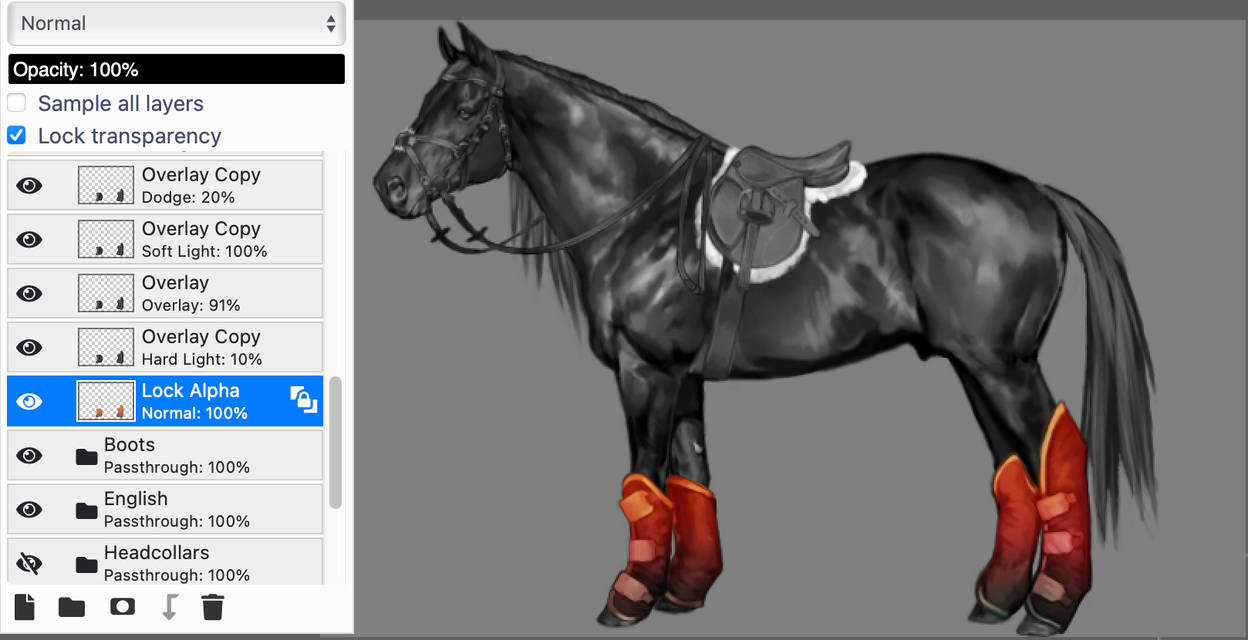Expand the English folder icon
Image resolution: width=1248 pixels, height=640 pixels.
coord(87,510)
